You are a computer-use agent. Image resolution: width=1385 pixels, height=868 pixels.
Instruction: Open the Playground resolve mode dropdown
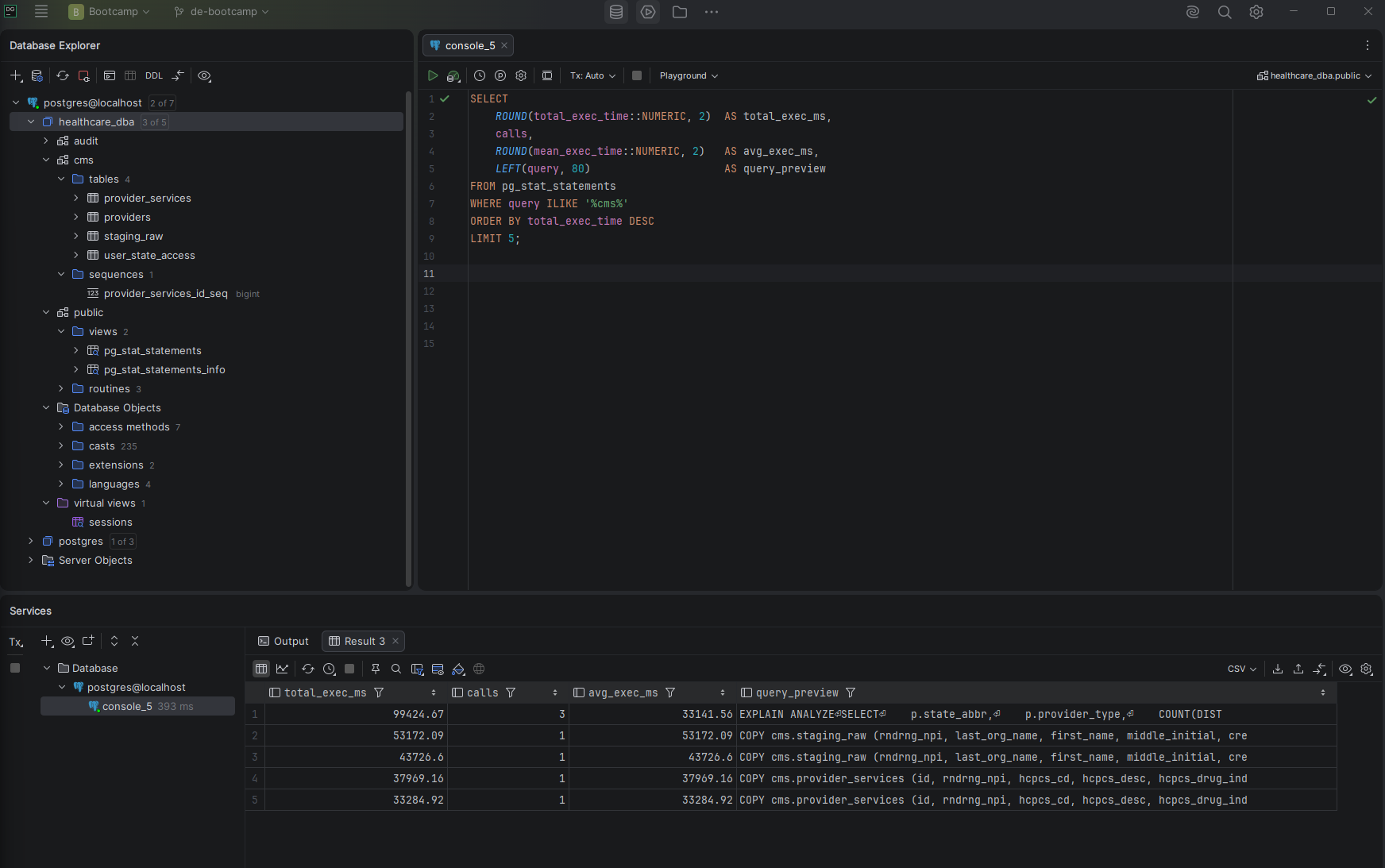tap(689, 75)
